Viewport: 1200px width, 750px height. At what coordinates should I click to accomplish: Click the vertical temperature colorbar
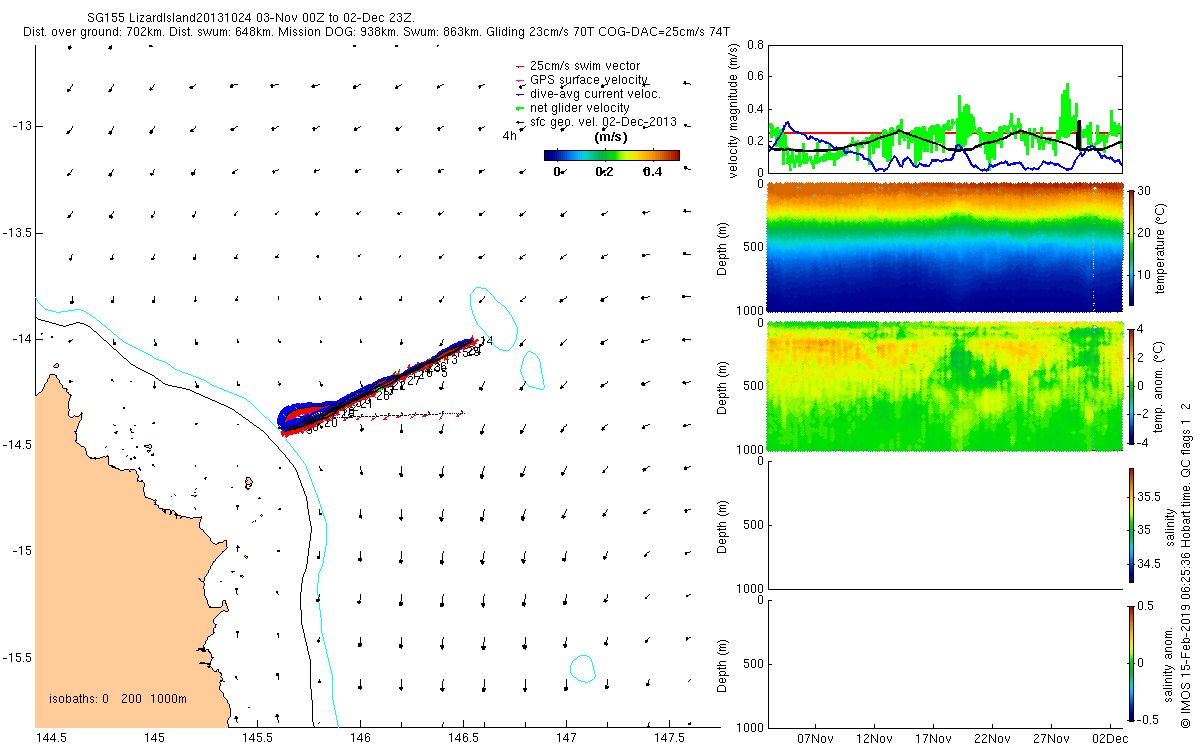[1131, 247]
